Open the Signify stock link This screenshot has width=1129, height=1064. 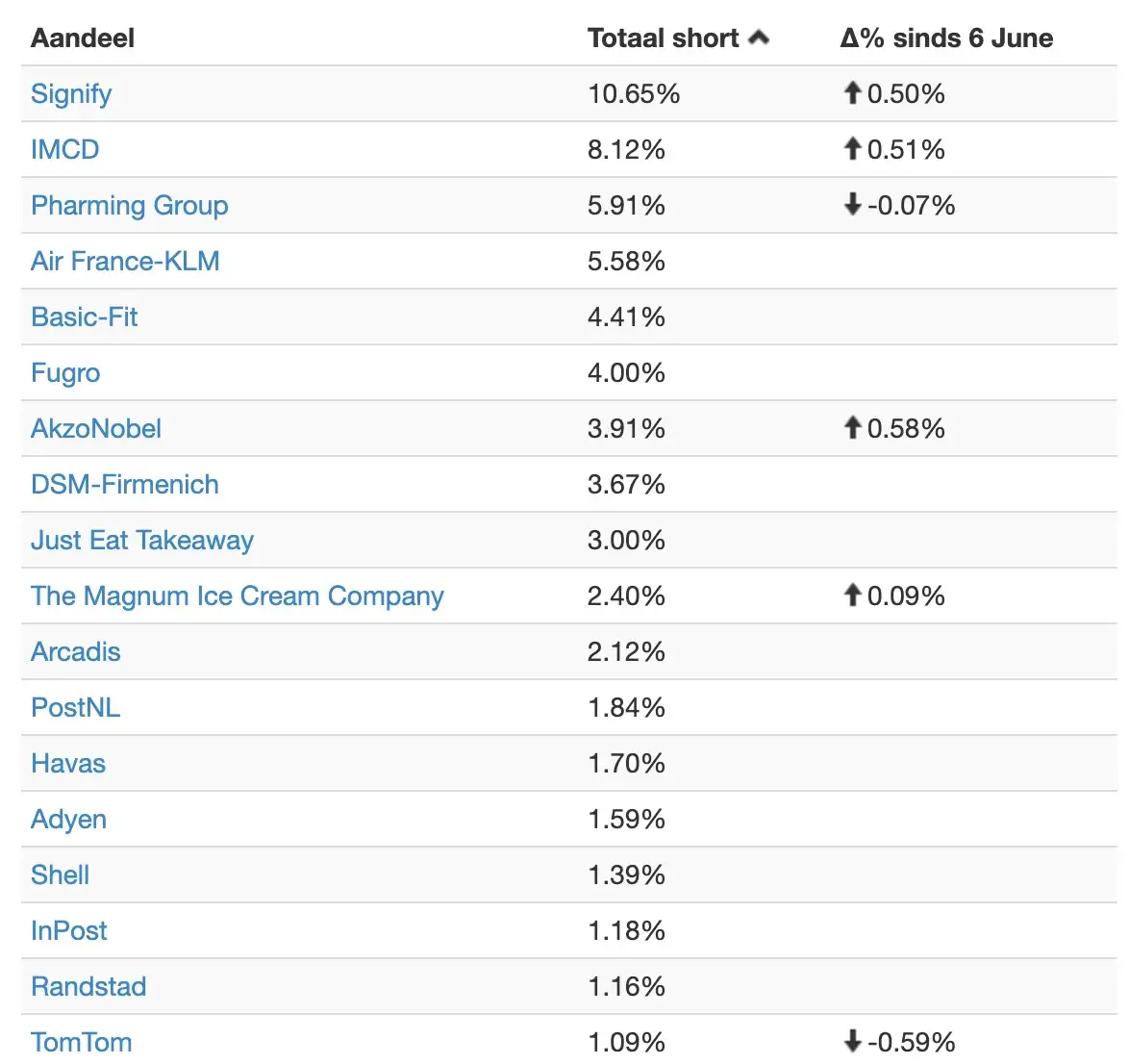(x=71, y=94)
